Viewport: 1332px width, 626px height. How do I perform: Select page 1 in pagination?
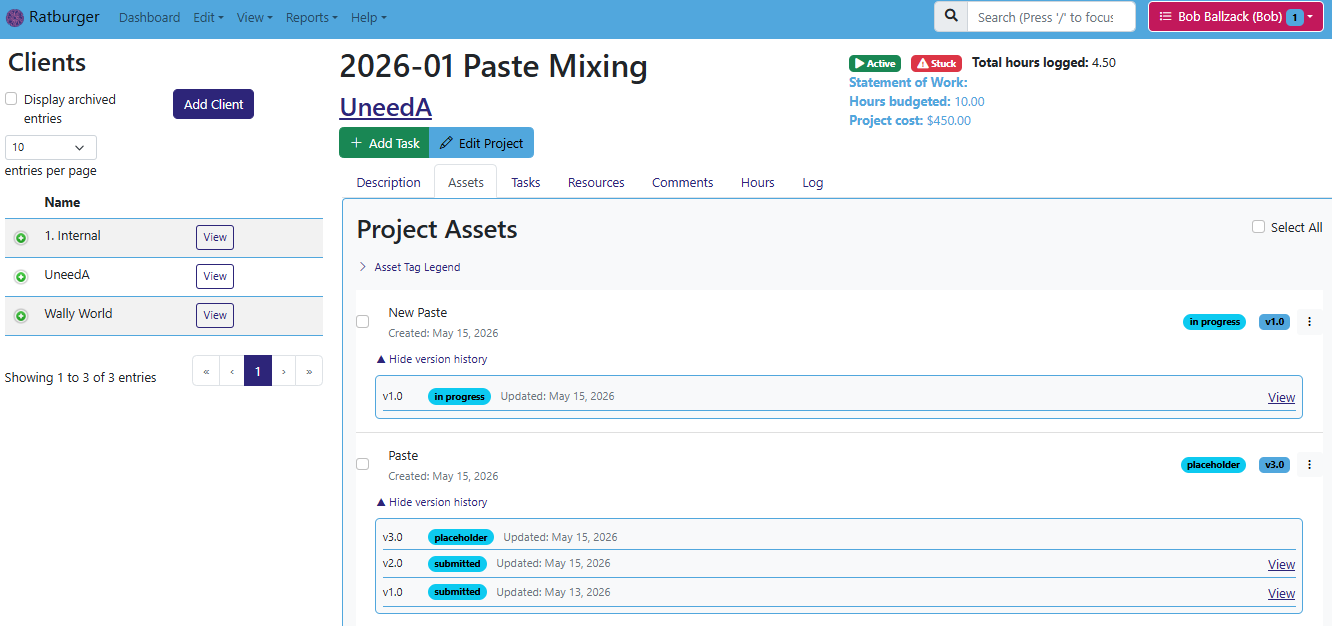[258, 371]
